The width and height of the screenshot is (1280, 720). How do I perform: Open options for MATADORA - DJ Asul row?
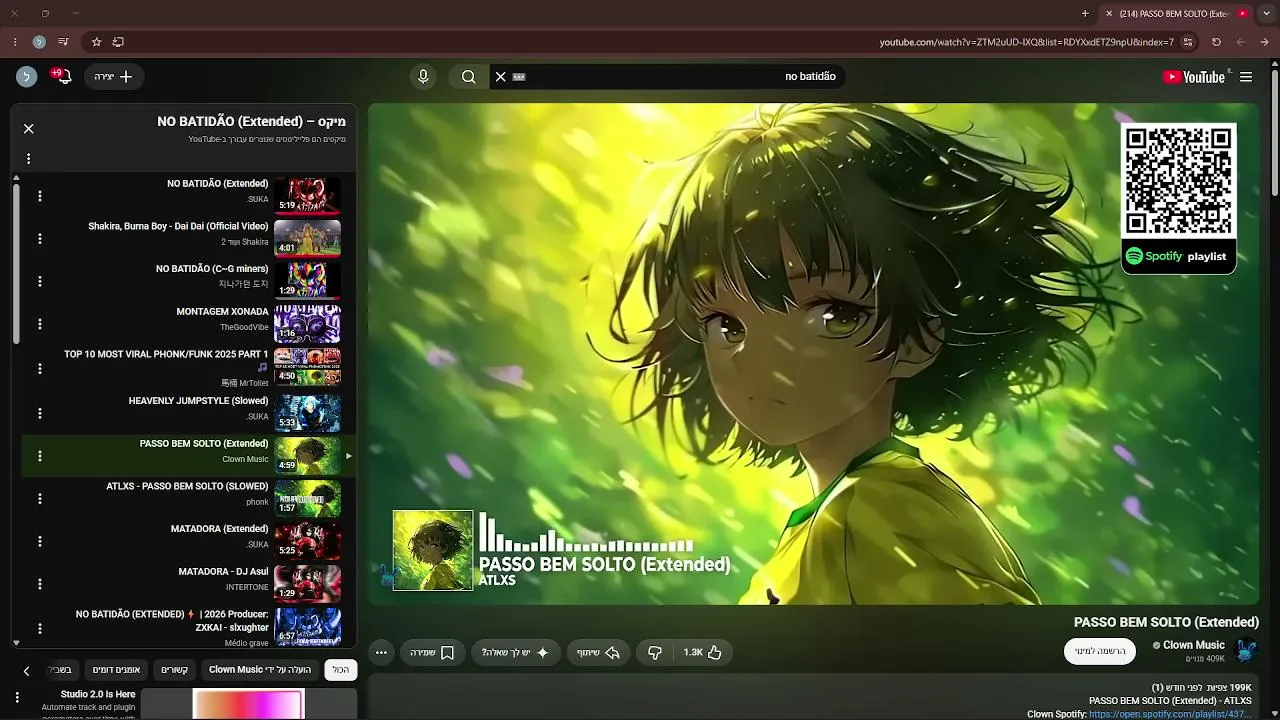40,584
